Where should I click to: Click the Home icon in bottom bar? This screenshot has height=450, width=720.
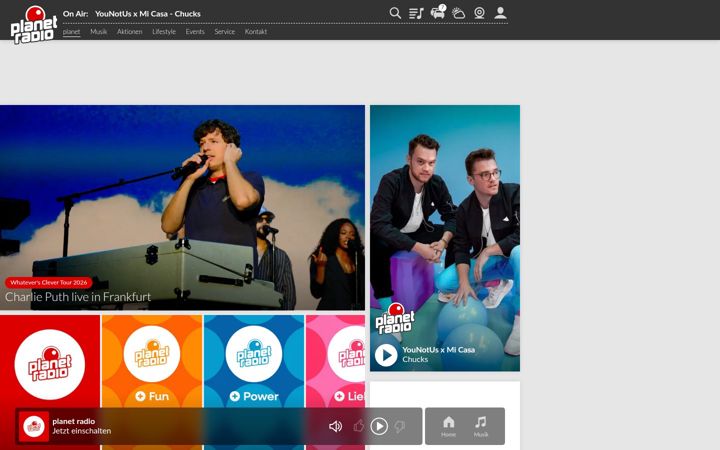click(x=449, y=426)
